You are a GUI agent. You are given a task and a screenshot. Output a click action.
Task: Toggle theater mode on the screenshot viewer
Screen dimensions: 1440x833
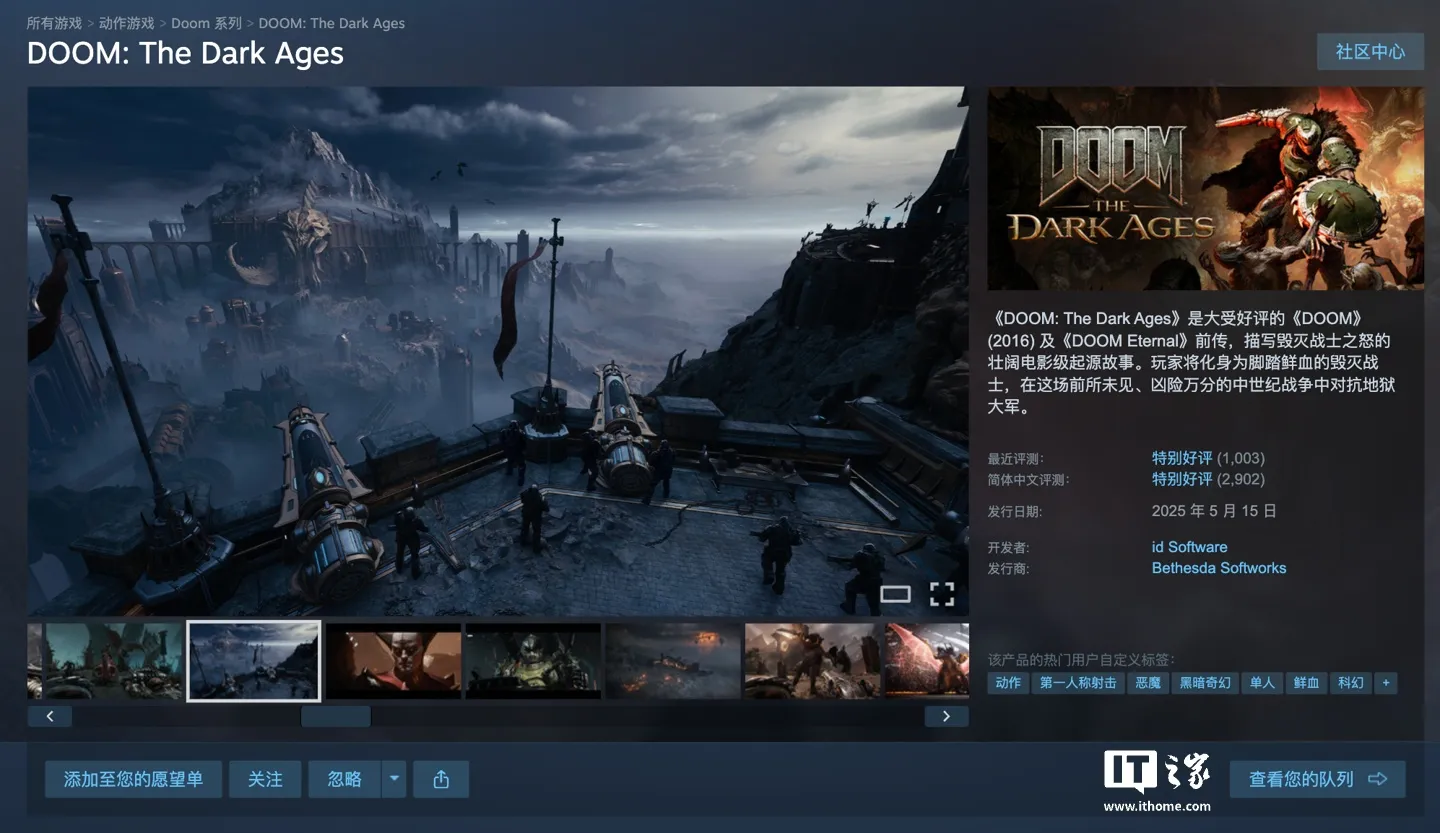895,594
